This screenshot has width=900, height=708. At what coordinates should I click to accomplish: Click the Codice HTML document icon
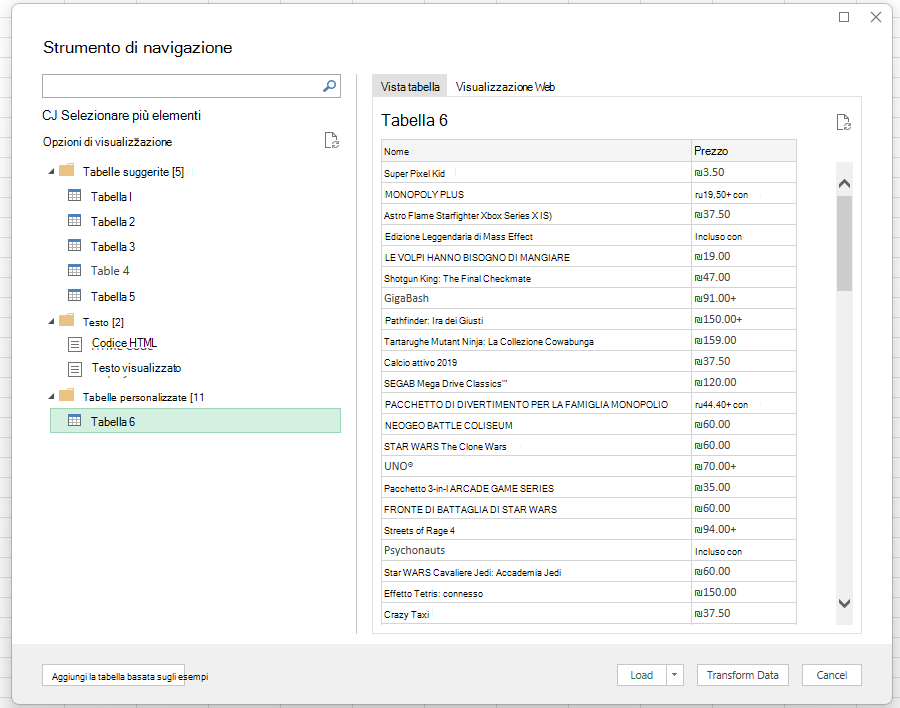click(75, 344)
